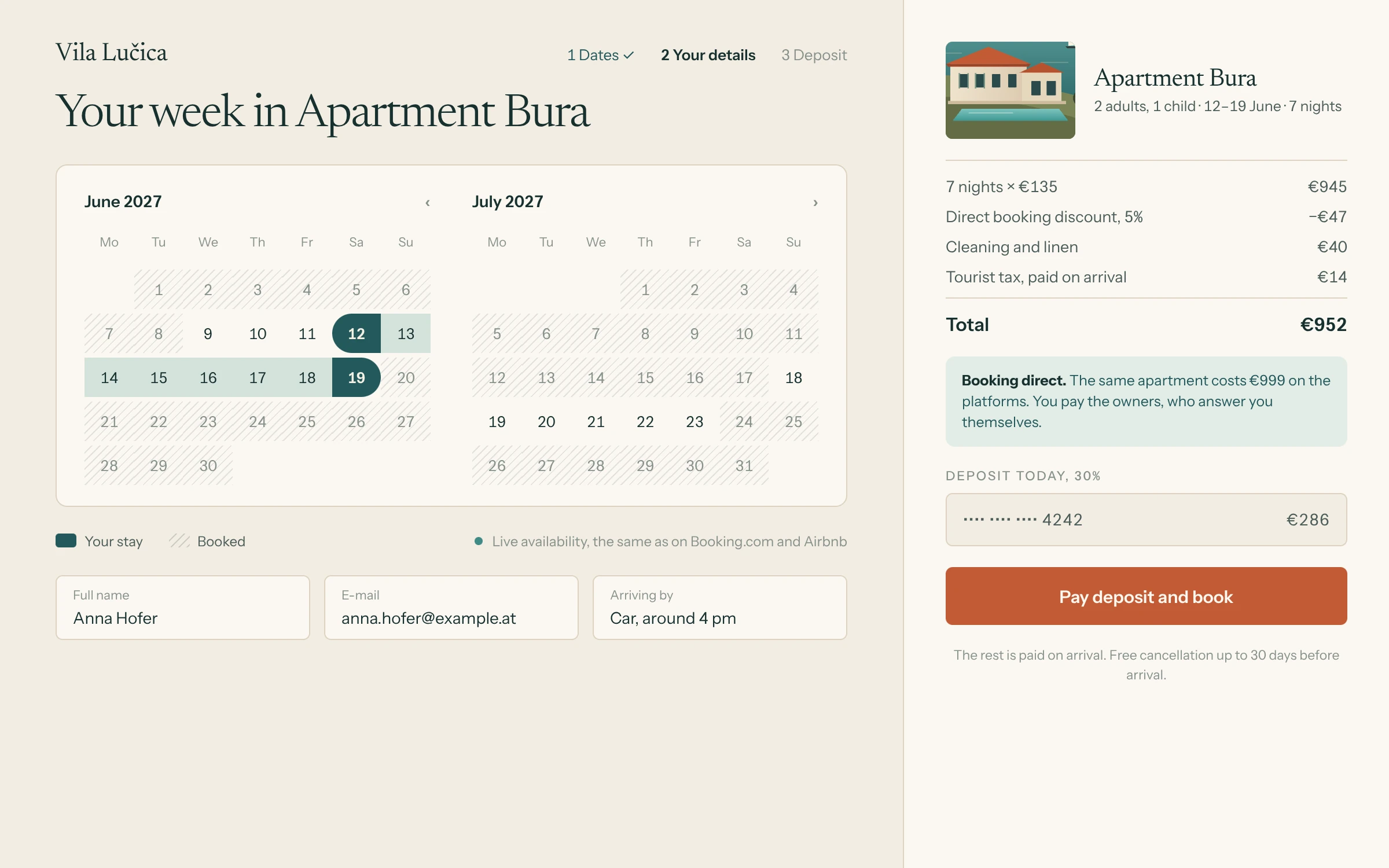Click the Tourist tax, paid on arrival line
The height and width of the screenshot is (868, 1389).
[1146, 277]
